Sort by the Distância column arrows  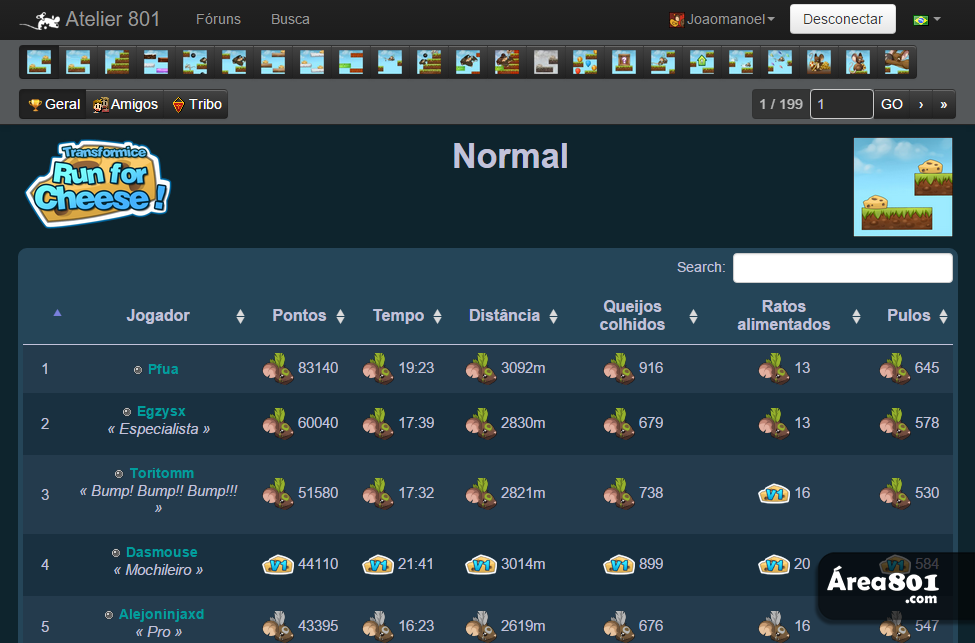pyautogui.click(x=553, y=317)
